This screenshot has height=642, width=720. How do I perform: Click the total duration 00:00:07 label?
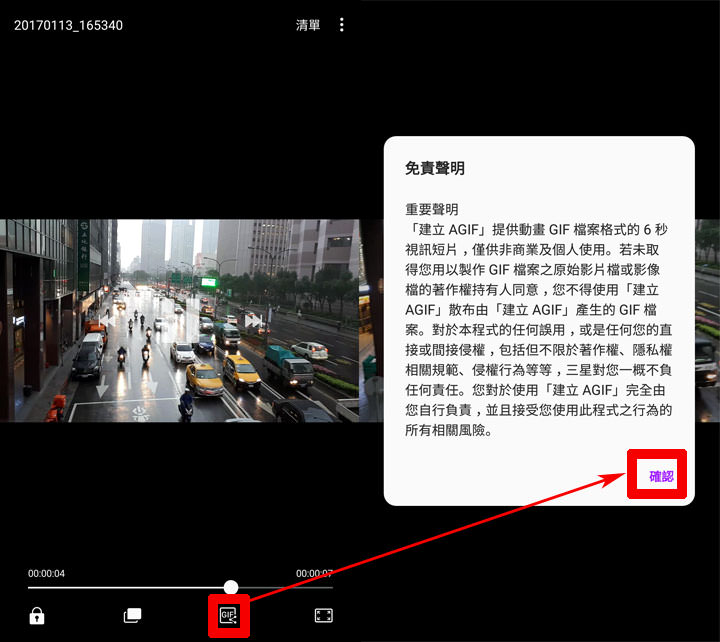coord(314,573)
